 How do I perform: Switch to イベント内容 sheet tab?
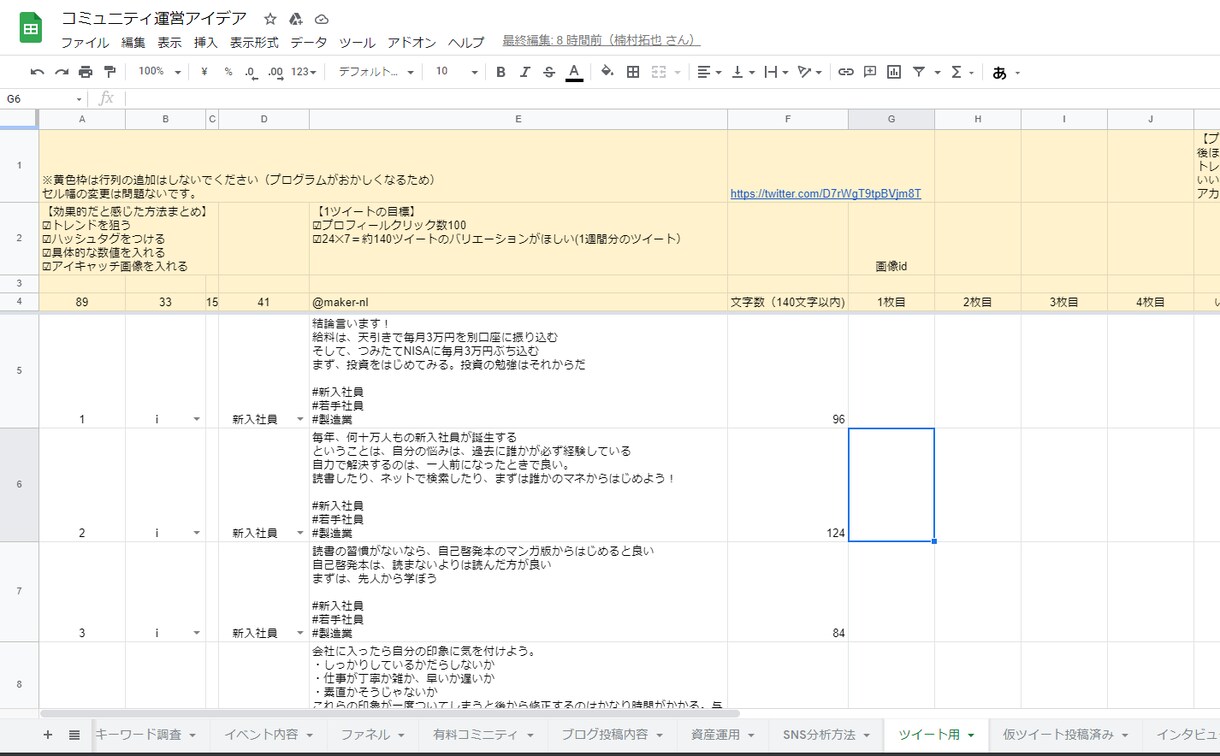268,734
